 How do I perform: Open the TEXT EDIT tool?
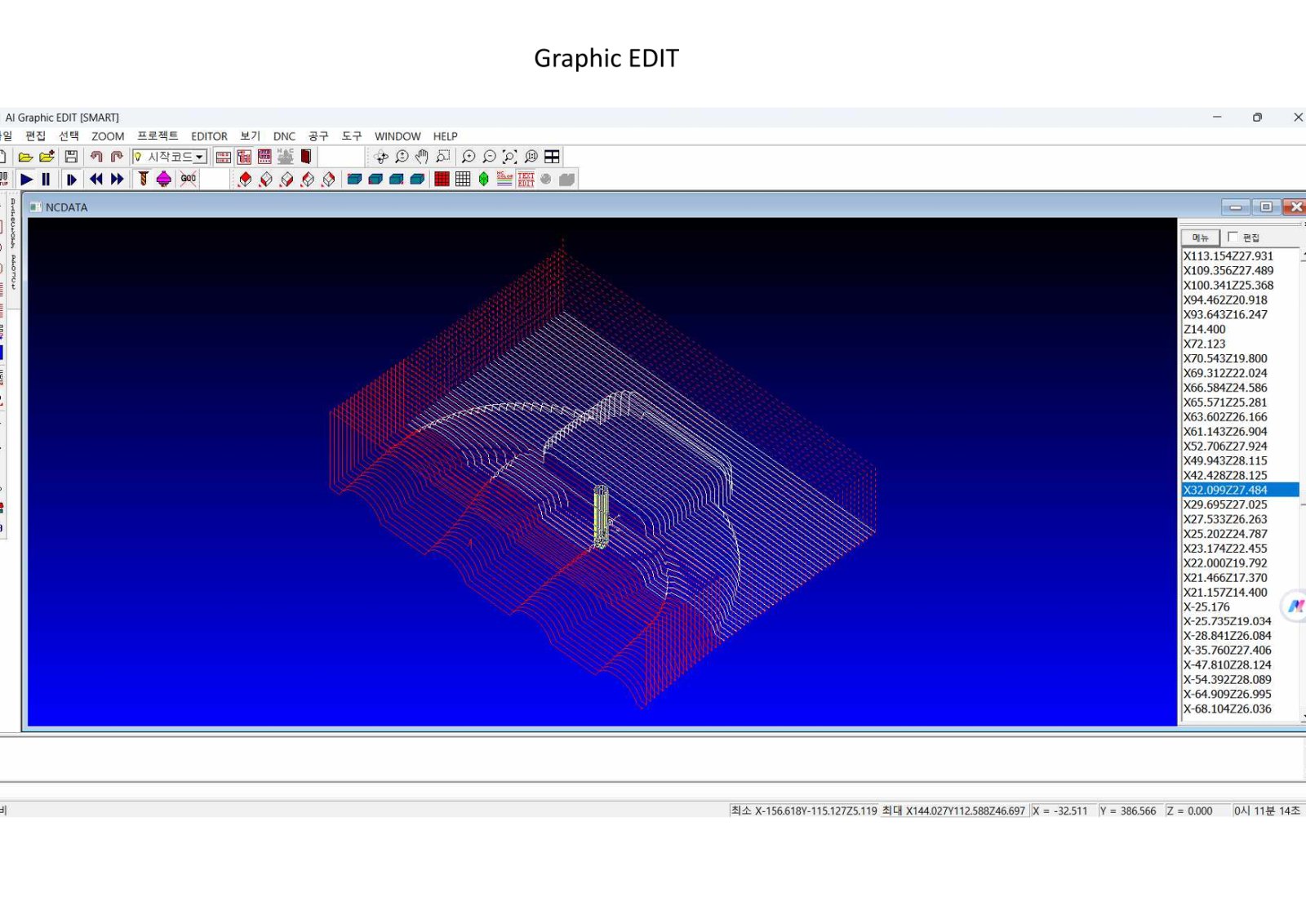526,180
